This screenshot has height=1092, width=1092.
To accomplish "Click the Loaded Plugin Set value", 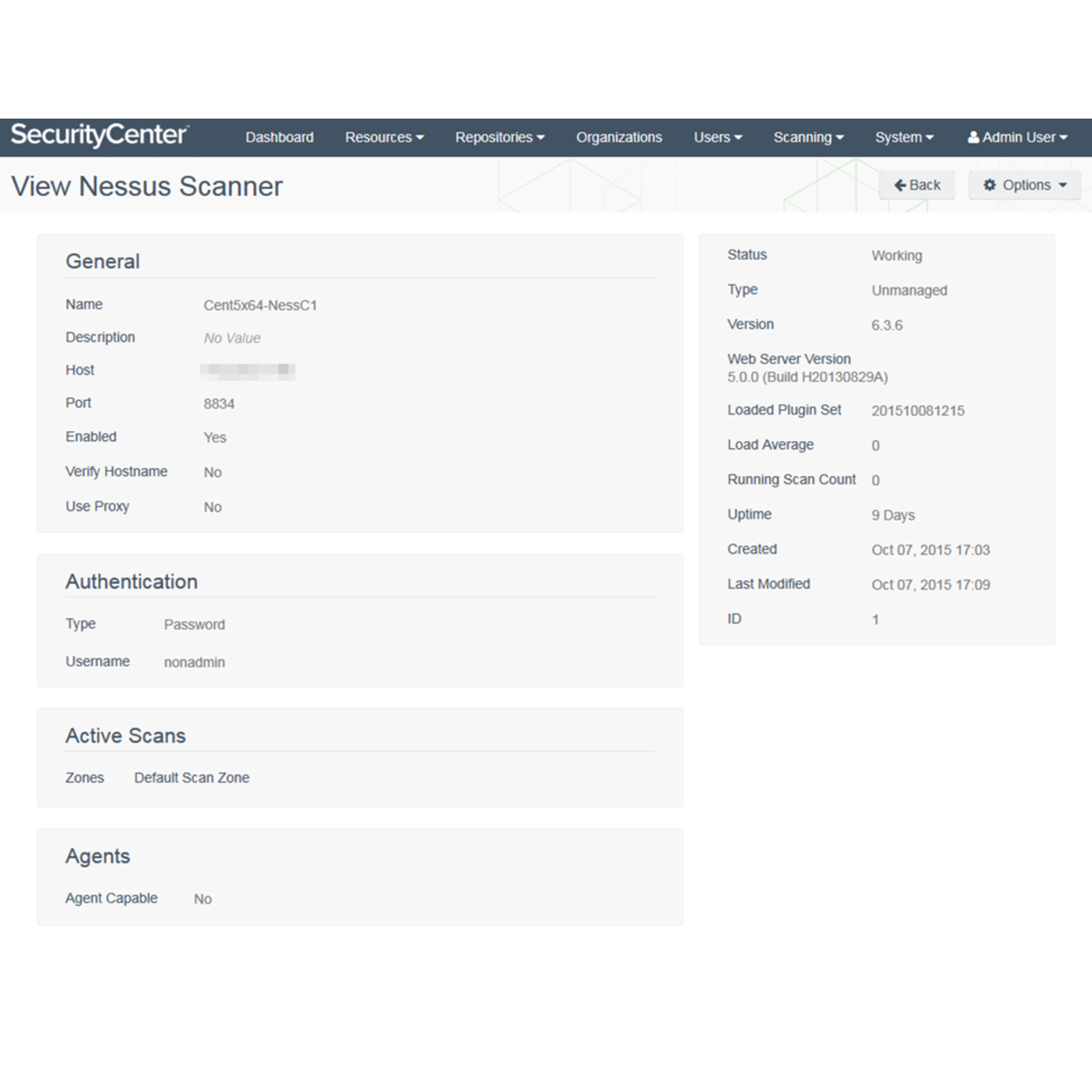I will point(918,410).
